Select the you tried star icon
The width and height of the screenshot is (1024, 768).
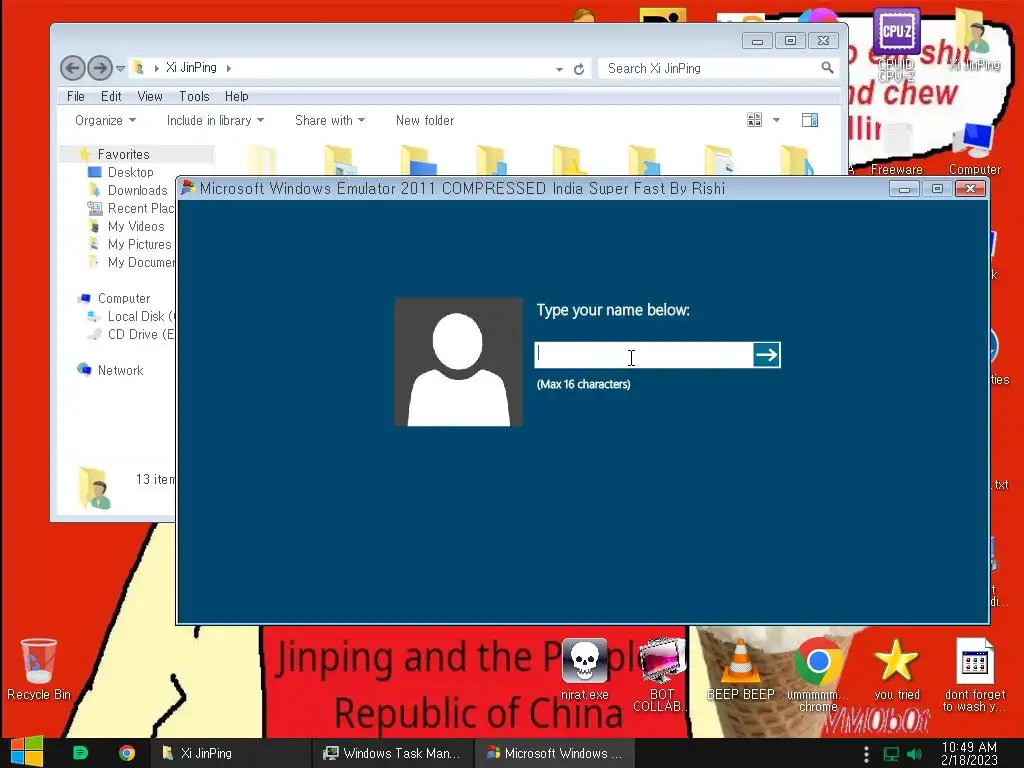pyautogui.click(x=897, y=669)
